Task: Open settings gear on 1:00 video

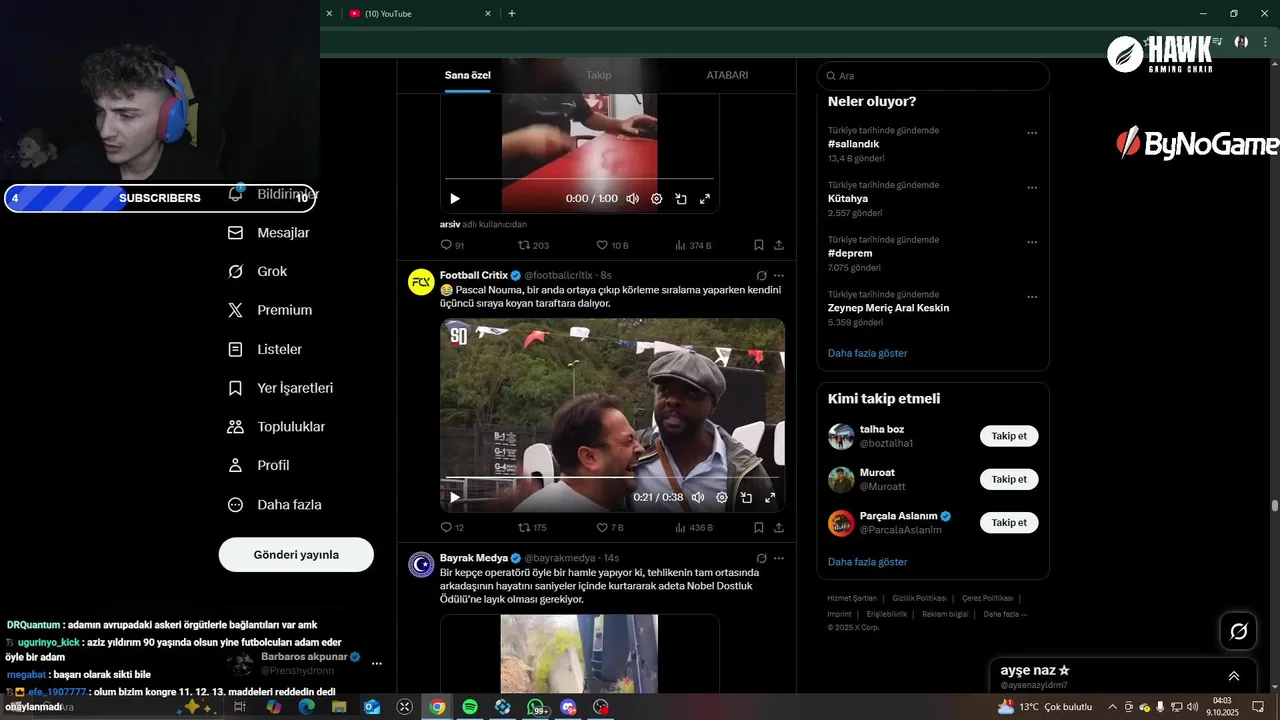Action: point(656,199)
